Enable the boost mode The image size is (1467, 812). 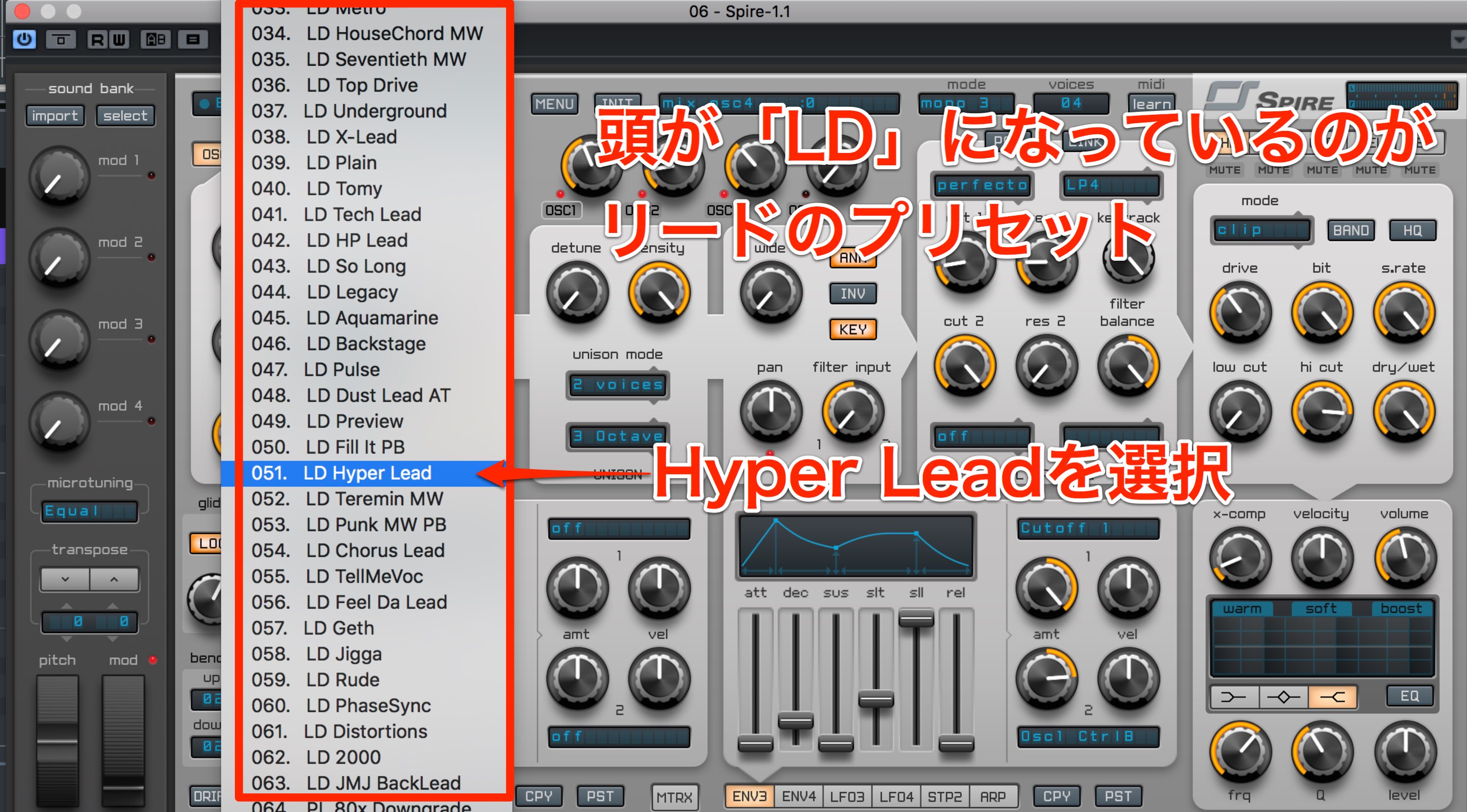tap(1400, 608)
